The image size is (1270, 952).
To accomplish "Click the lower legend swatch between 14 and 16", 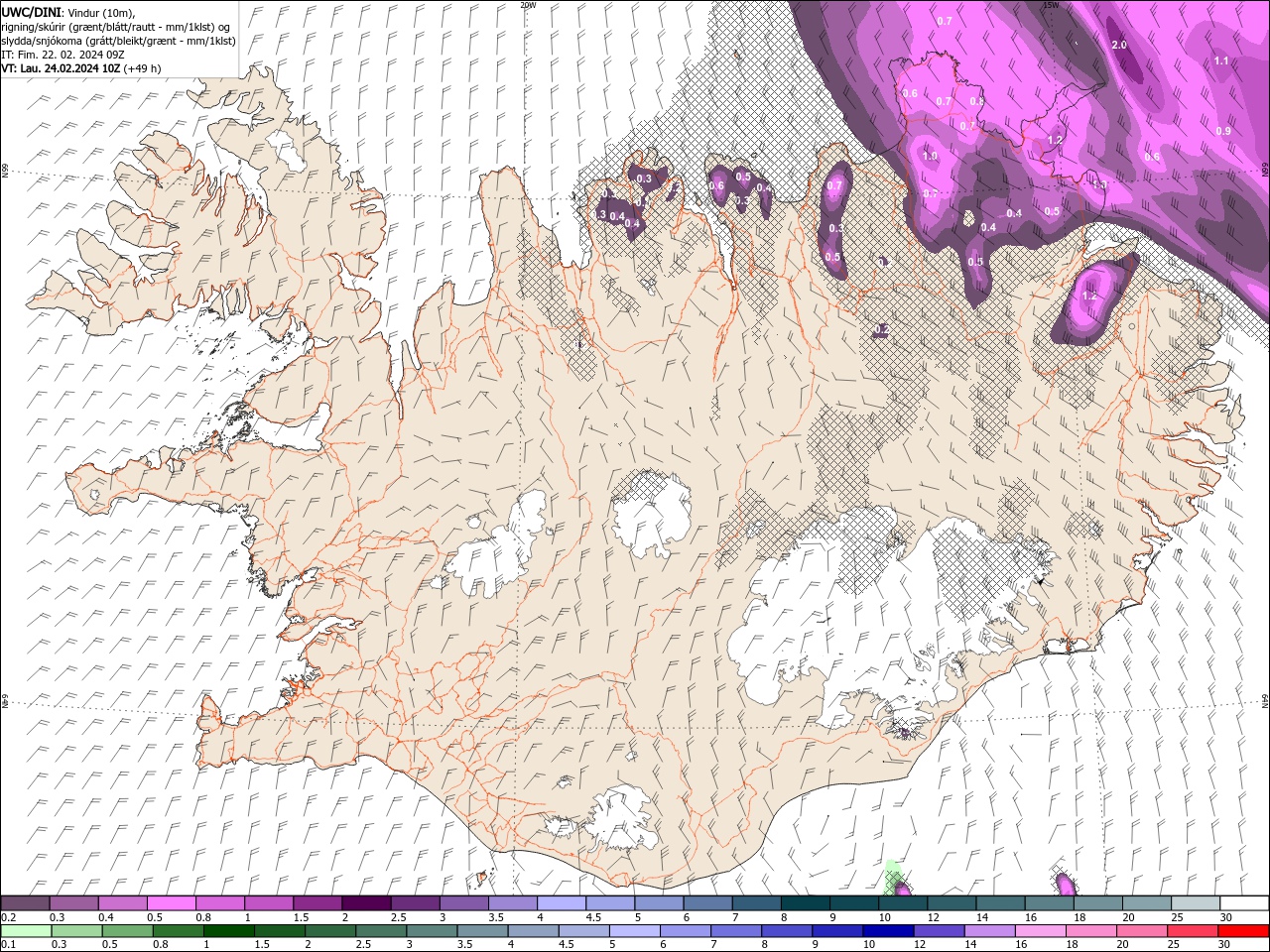I will 990,931.
